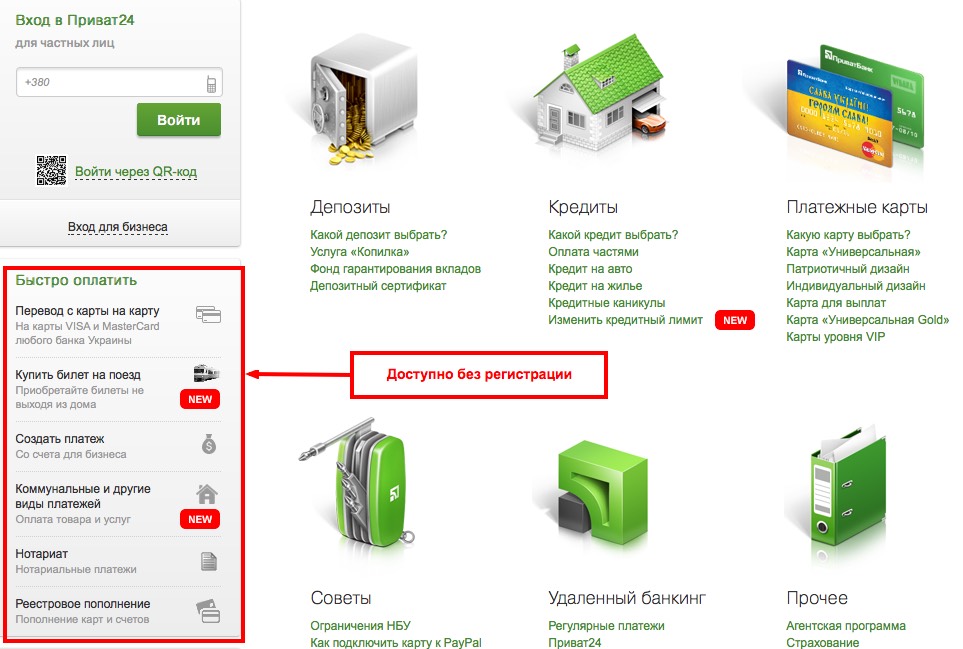Click the QR code image
This screenshot has height=649, width=963.
pos(51,170)
